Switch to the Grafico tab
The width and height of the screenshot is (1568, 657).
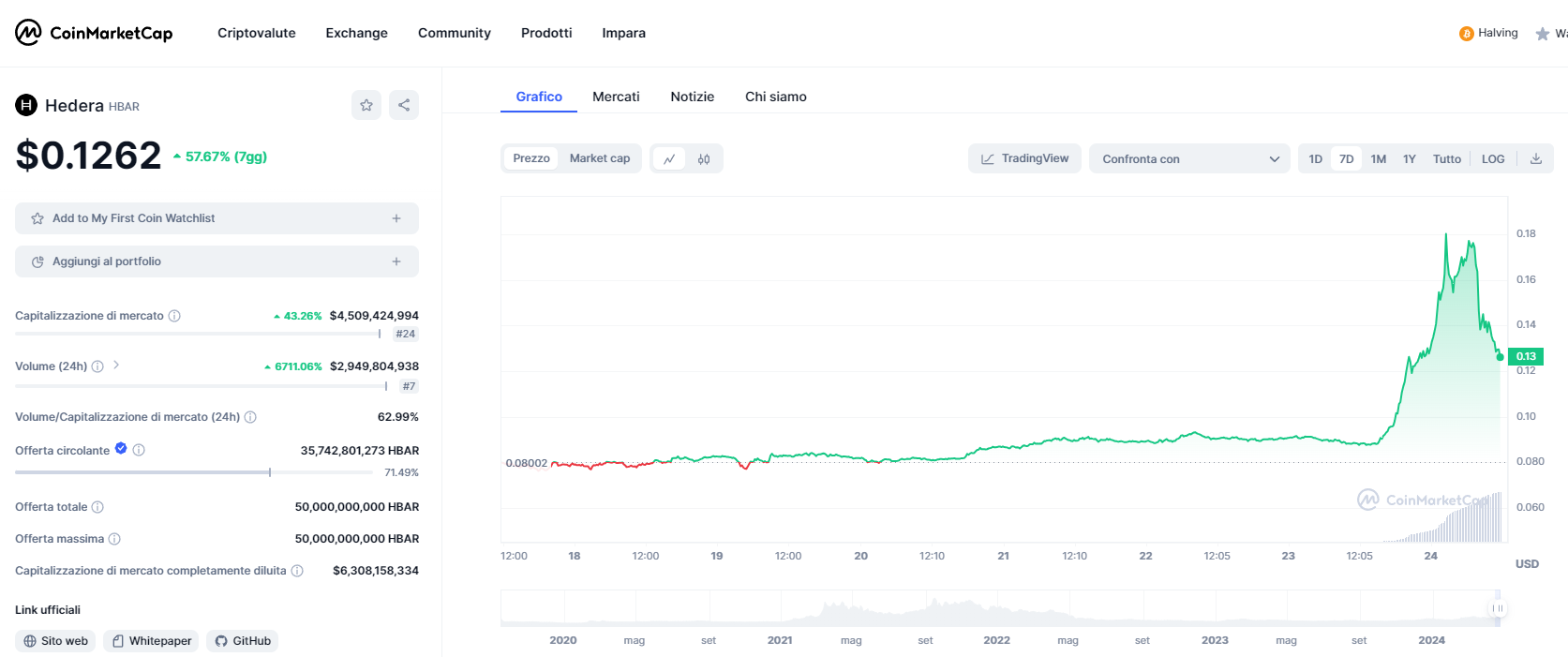coord(539,97)
